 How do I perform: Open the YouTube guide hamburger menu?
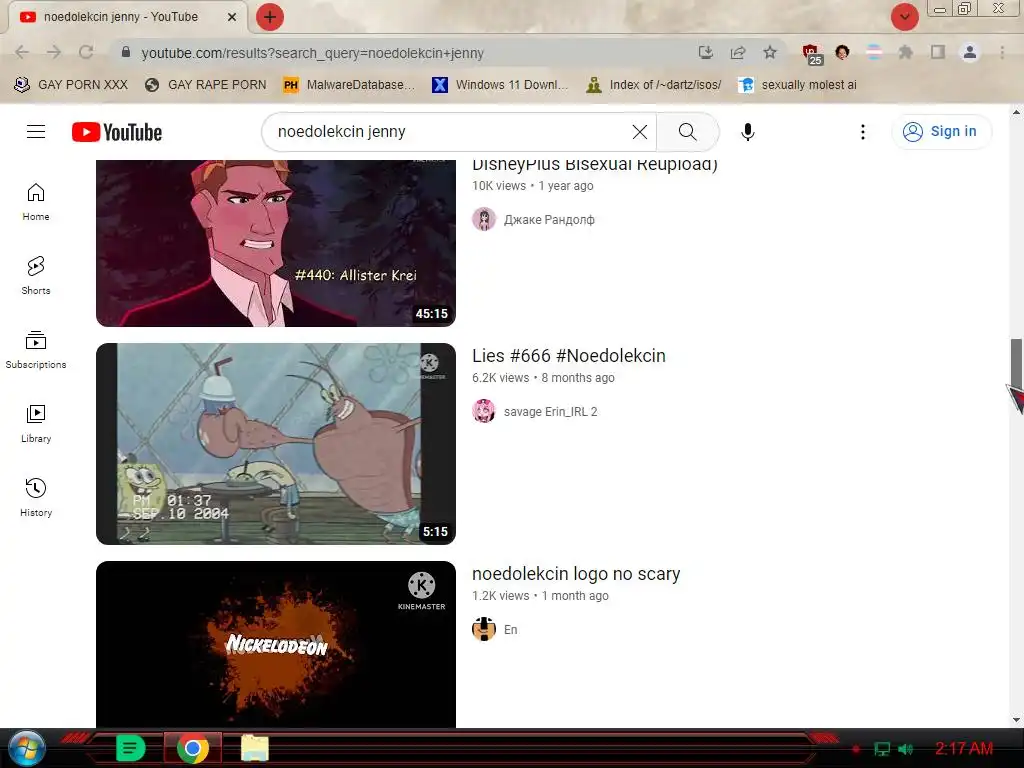tap(36, 132)
